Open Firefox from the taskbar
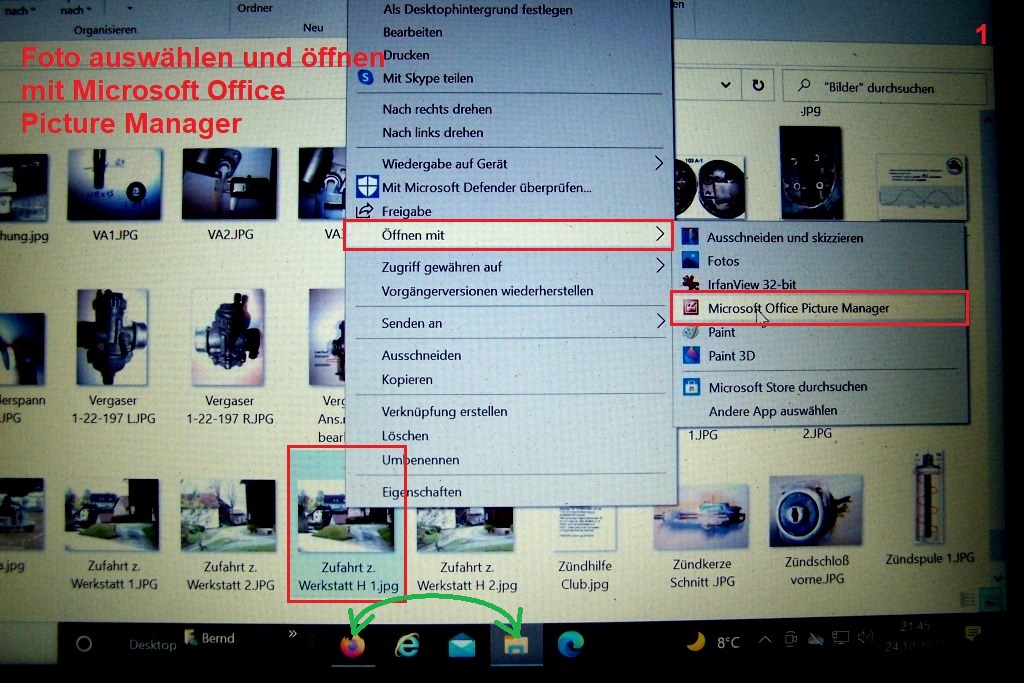The width and height of the screenshot is (1024, 683). point(353,645)
